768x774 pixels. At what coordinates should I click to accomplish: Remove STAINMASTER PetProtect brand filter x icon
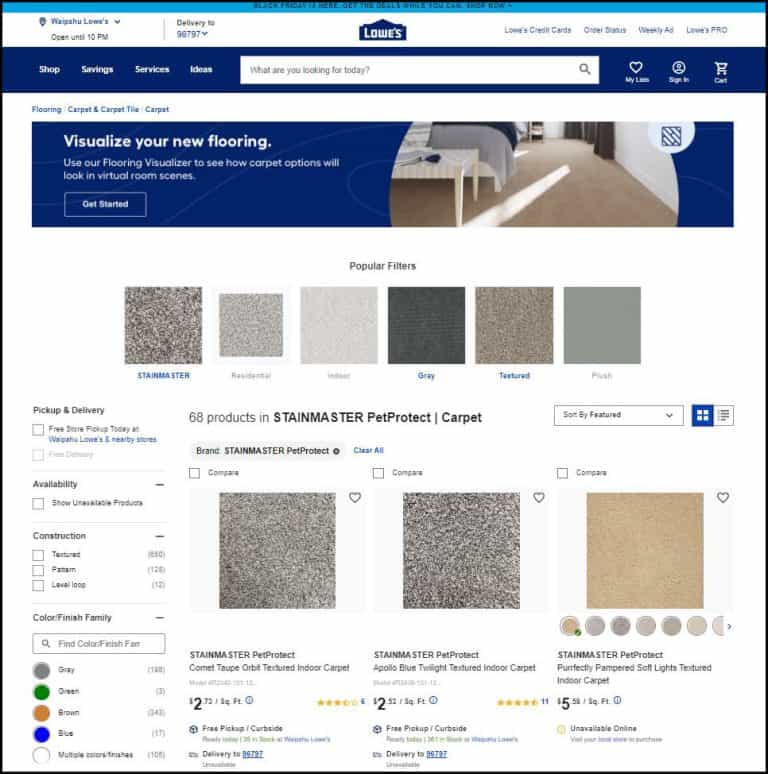pyautogui.click(x=336, y=451)
